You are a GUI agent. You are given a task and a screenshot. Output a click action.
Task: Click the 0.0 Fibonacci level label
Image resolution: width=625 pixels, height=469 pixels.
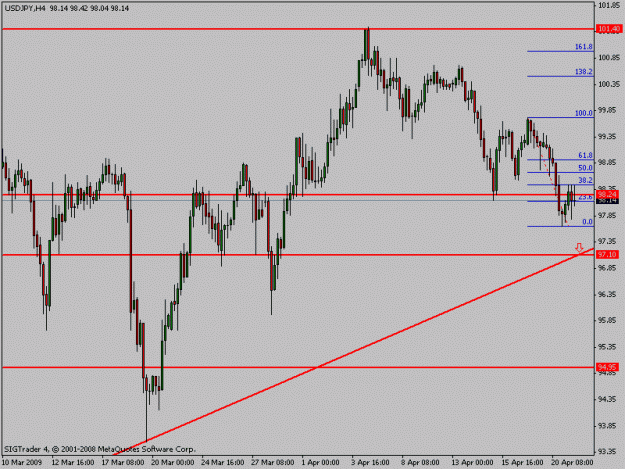click(587, 222)
